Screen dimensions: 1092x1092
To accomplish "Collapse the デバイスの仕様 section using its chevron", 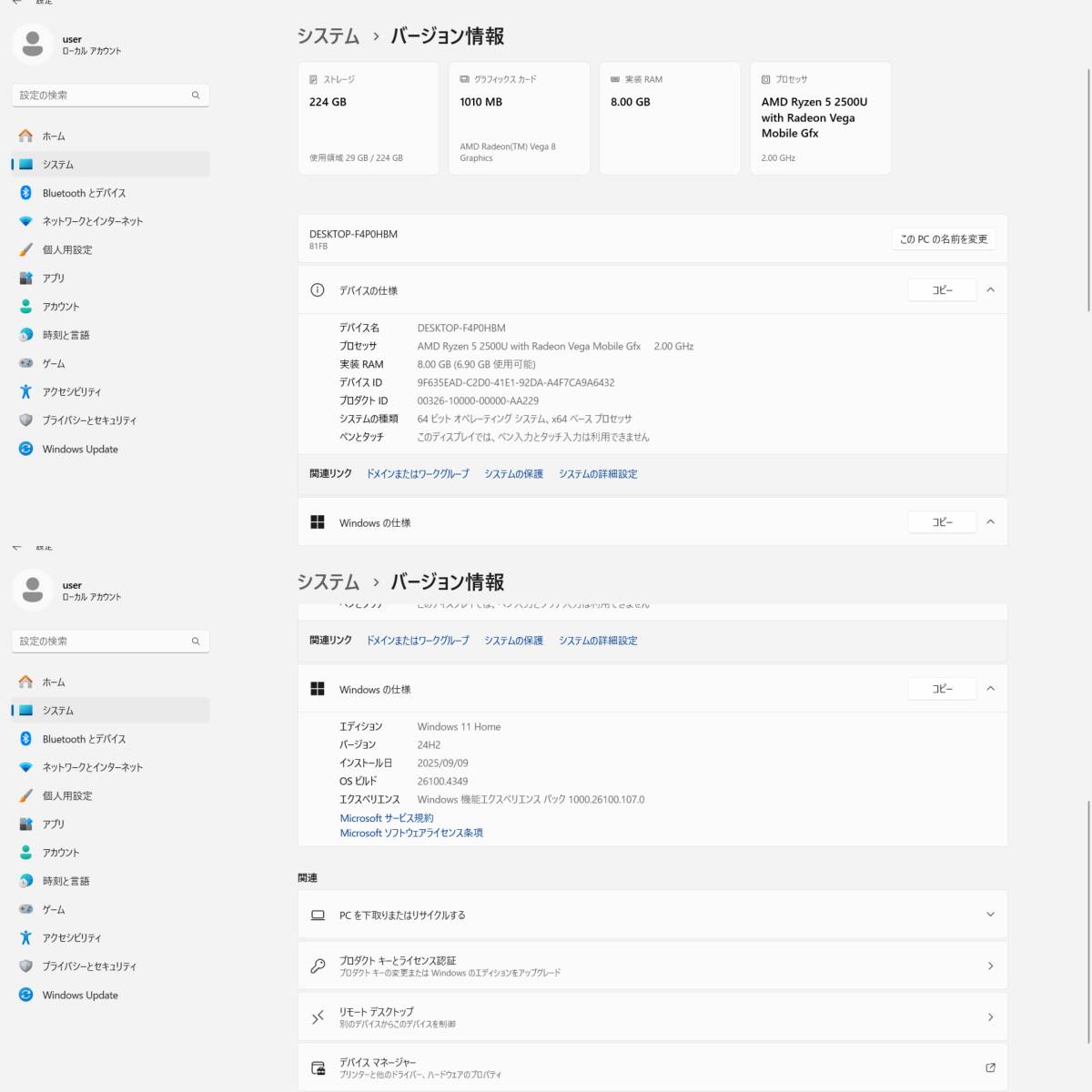I will coord(990,290).
